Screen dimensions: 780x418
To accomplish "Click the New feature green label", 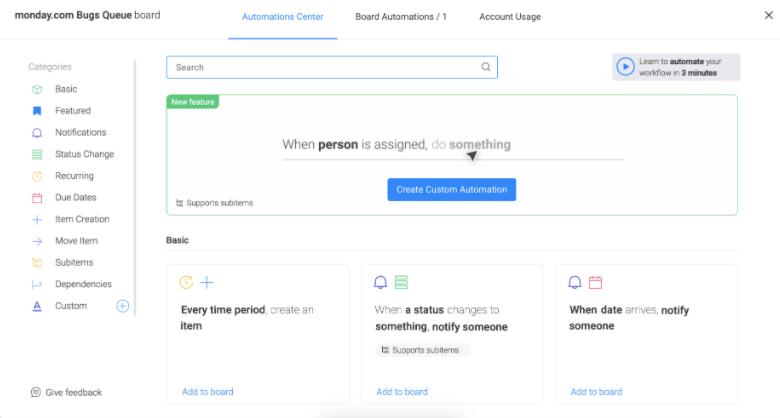I will coord(193,102).
